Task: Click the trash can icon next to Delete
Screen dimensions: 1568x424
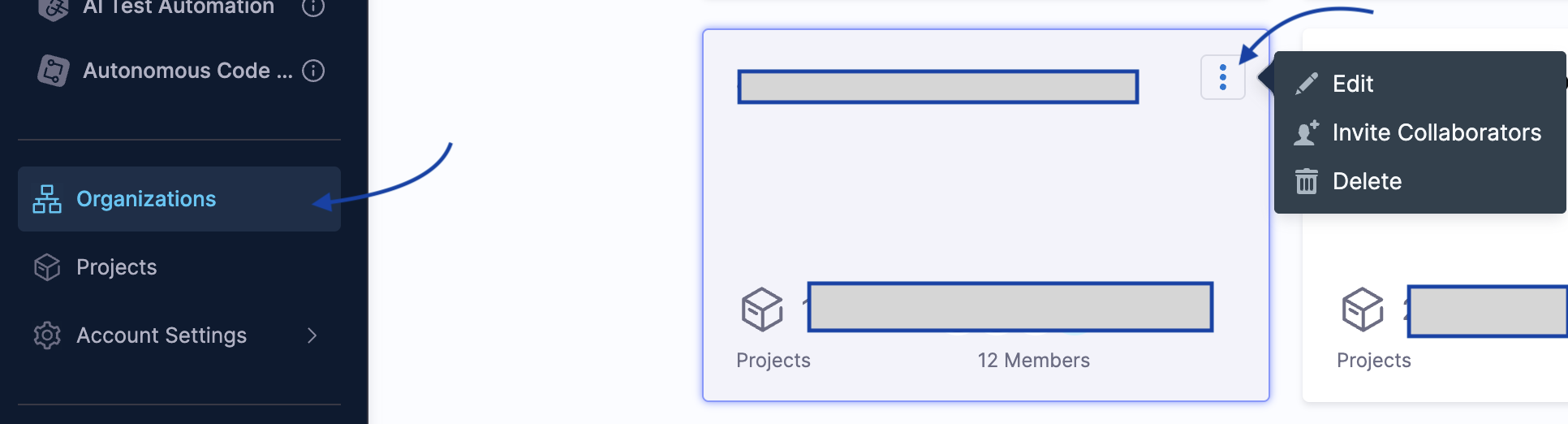Action: pyautogui.click(x=1306, y=181)
